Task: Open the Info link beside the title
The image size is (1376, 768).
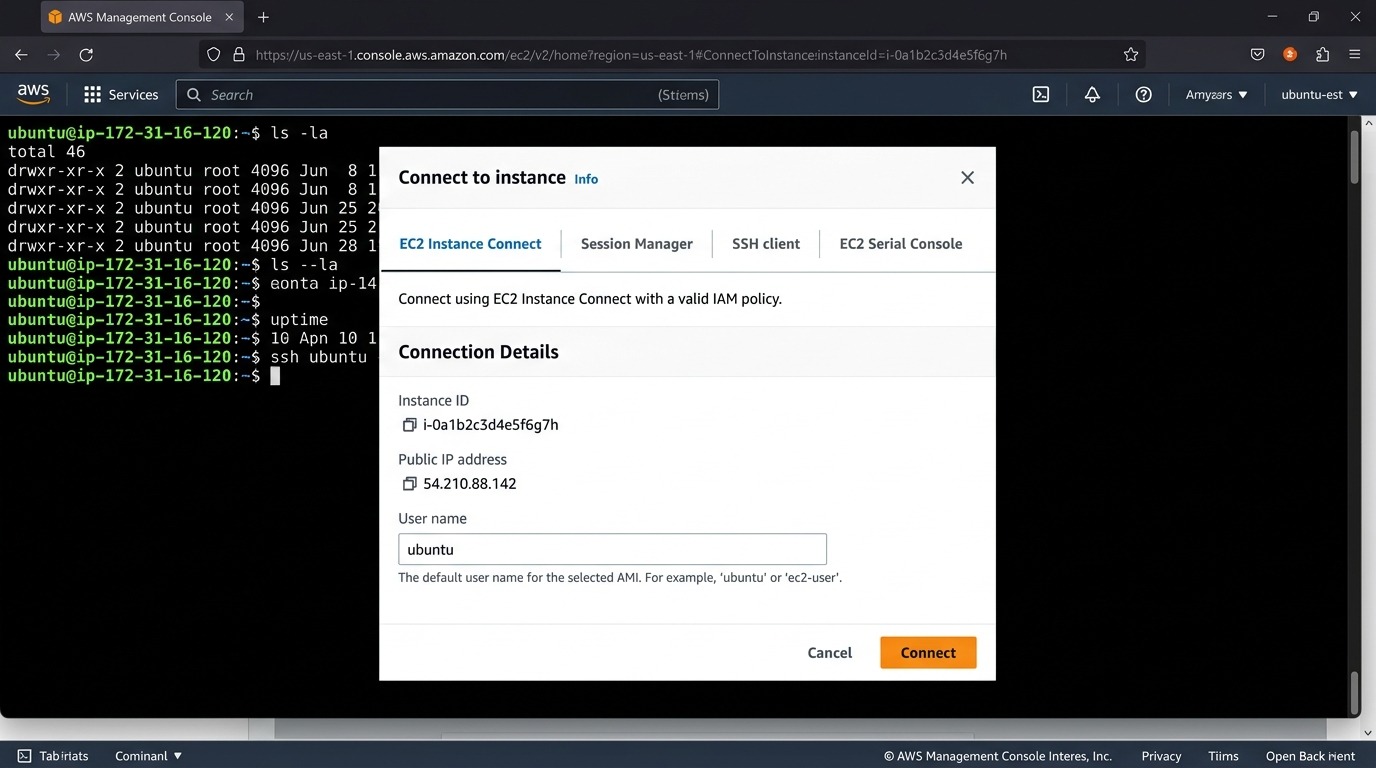Action: [586, 179]
